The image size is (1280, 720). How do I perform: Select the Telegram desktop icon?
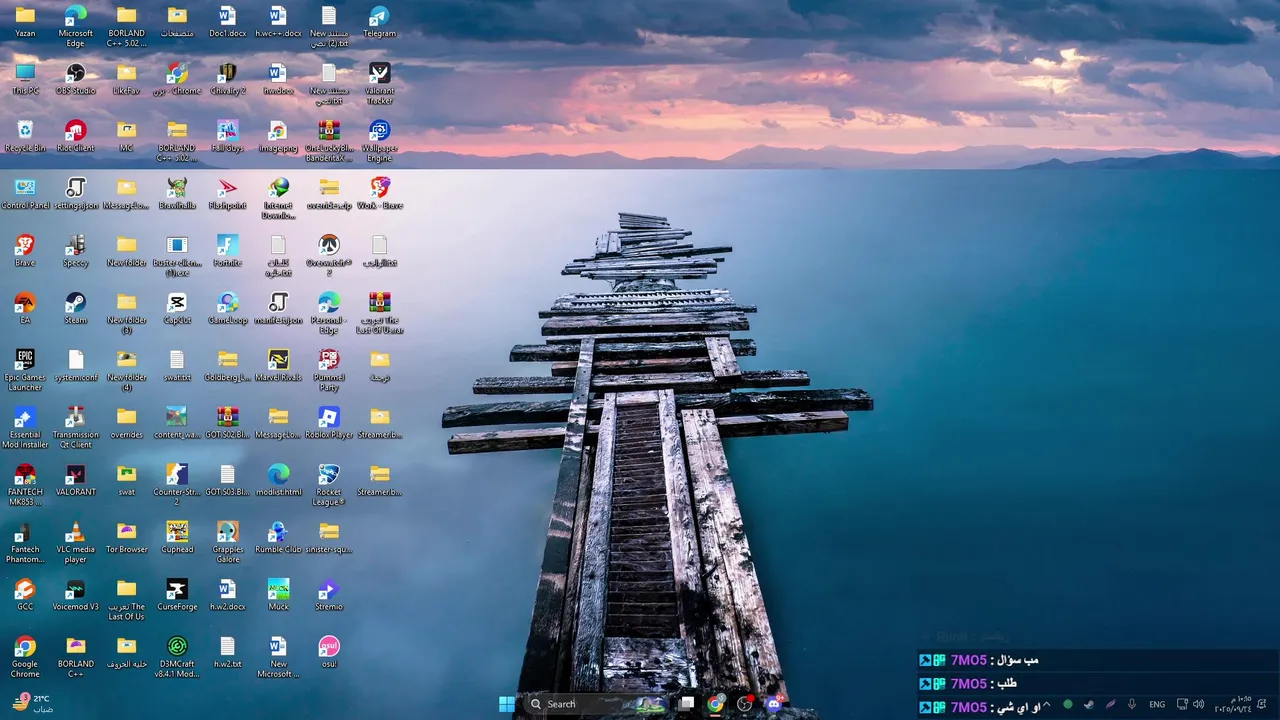379,22
